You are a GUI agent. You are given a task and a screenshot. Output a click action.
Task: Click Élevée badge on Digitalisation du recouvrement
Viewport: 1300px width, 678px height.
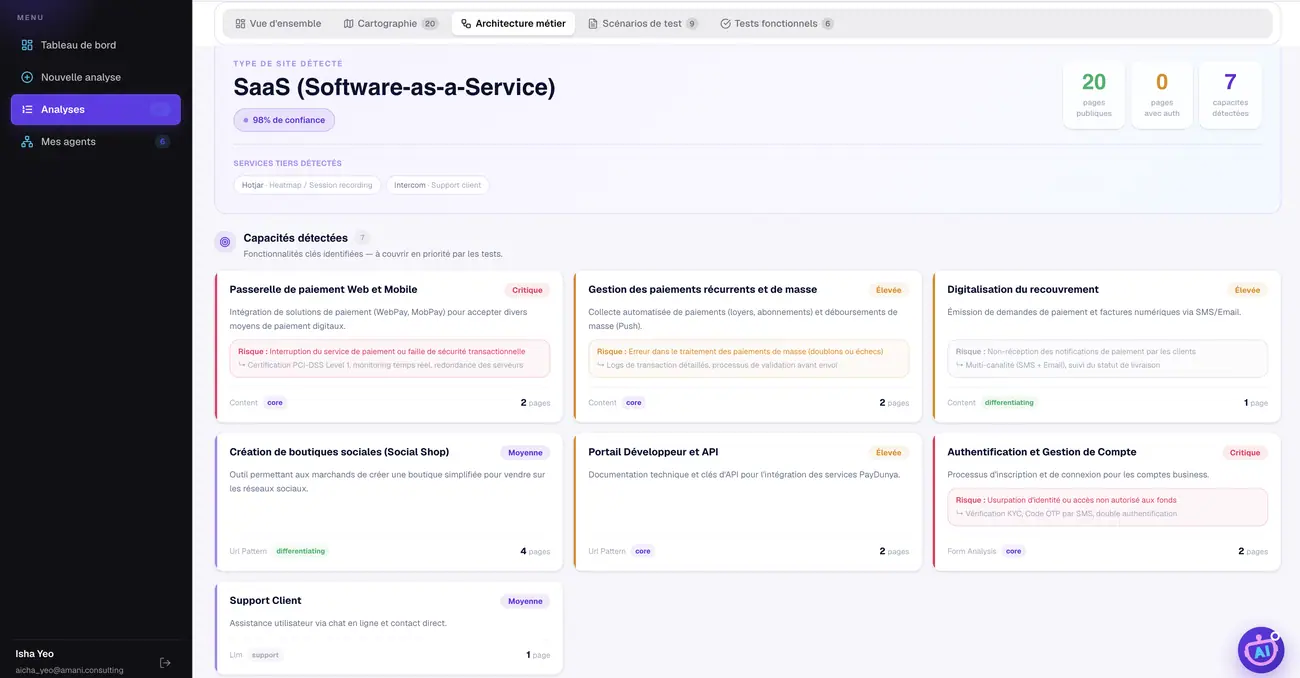[x=1247, y=290]
